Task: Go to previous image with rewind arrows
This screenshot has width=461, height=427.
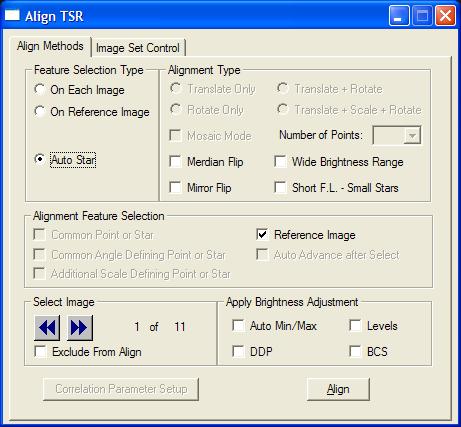Action: click(x=47, y=328)
